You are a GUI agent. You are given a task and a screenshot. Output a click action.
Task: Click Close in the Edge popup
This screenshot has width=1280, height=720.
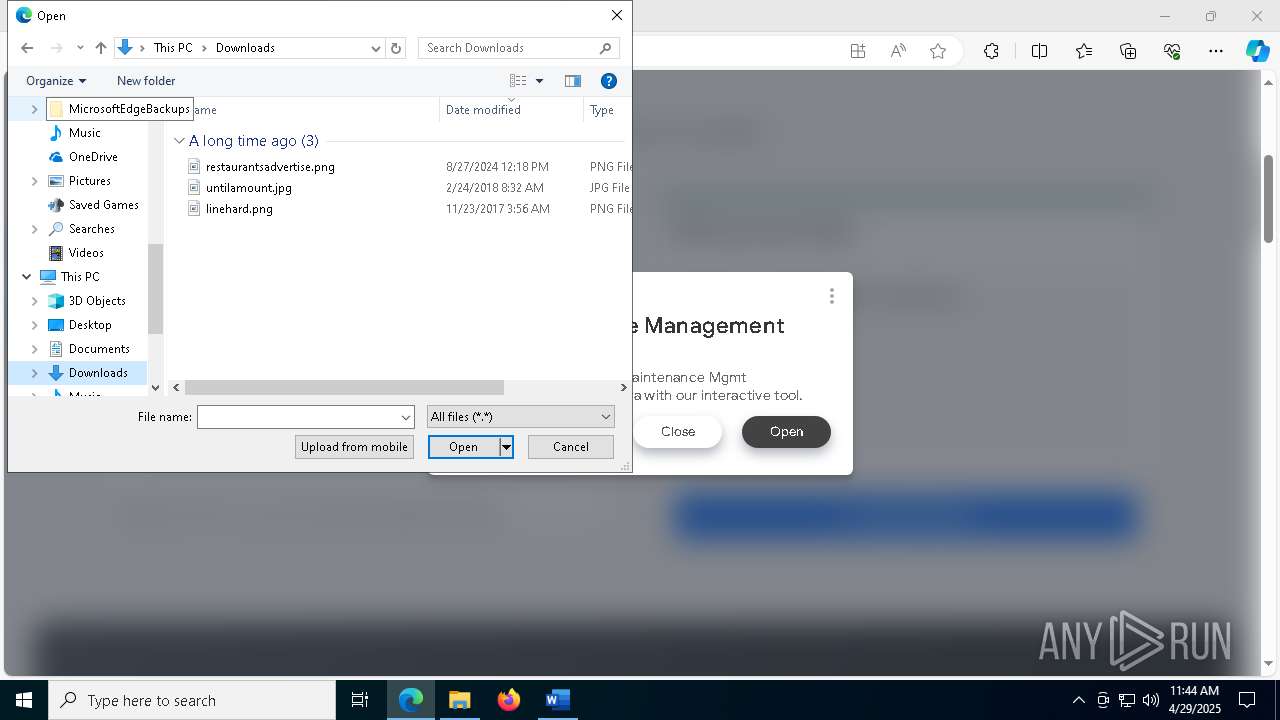(678, 432)
